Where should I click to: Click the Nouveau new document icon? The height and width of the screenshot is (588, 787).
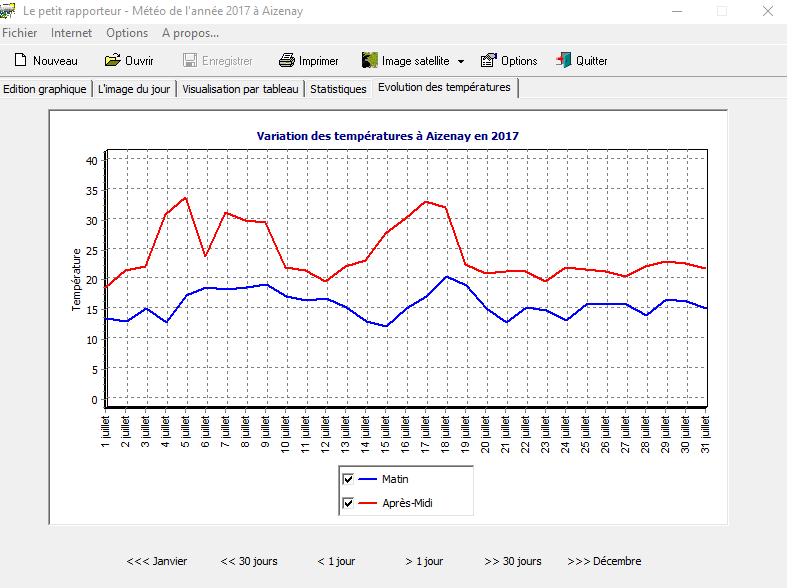tap(20, 61)
